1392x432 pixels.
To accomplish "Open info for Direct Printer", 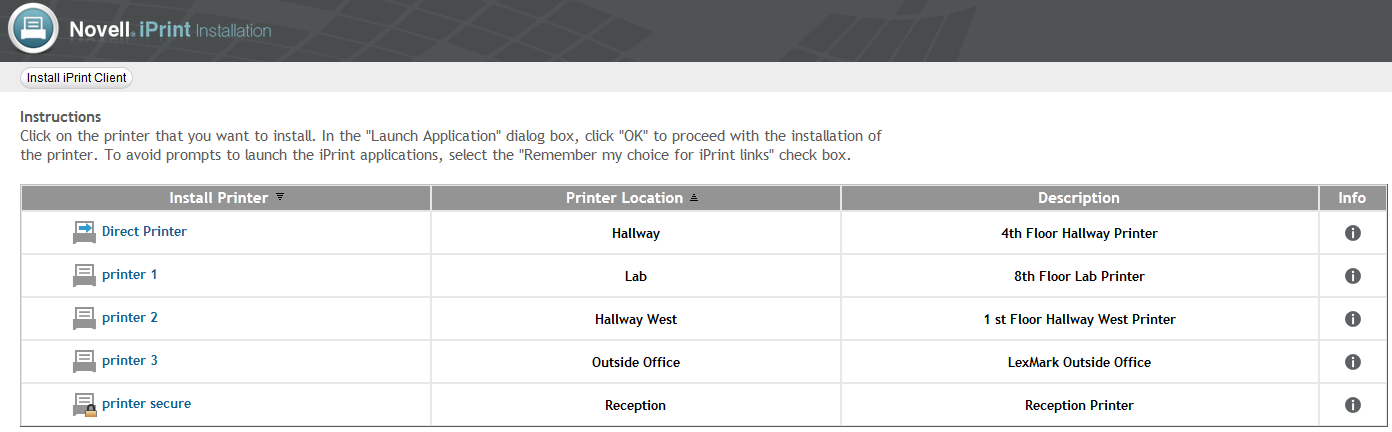I will pyautogui.click(x=1352, y=233).
